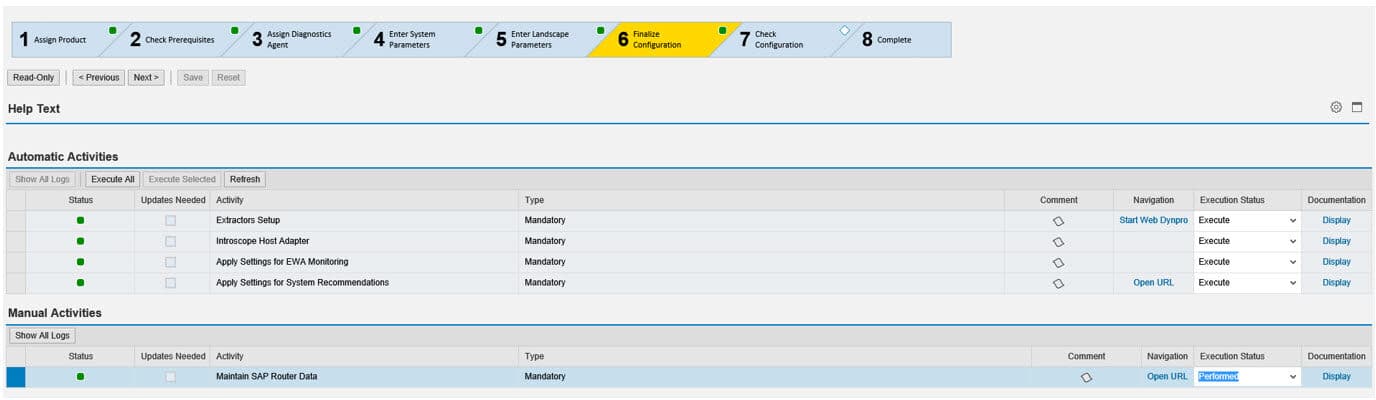Click green status icon of Extractors Setup
Viewport: 1376px width, 400px height.
click(x=80, y=220)
